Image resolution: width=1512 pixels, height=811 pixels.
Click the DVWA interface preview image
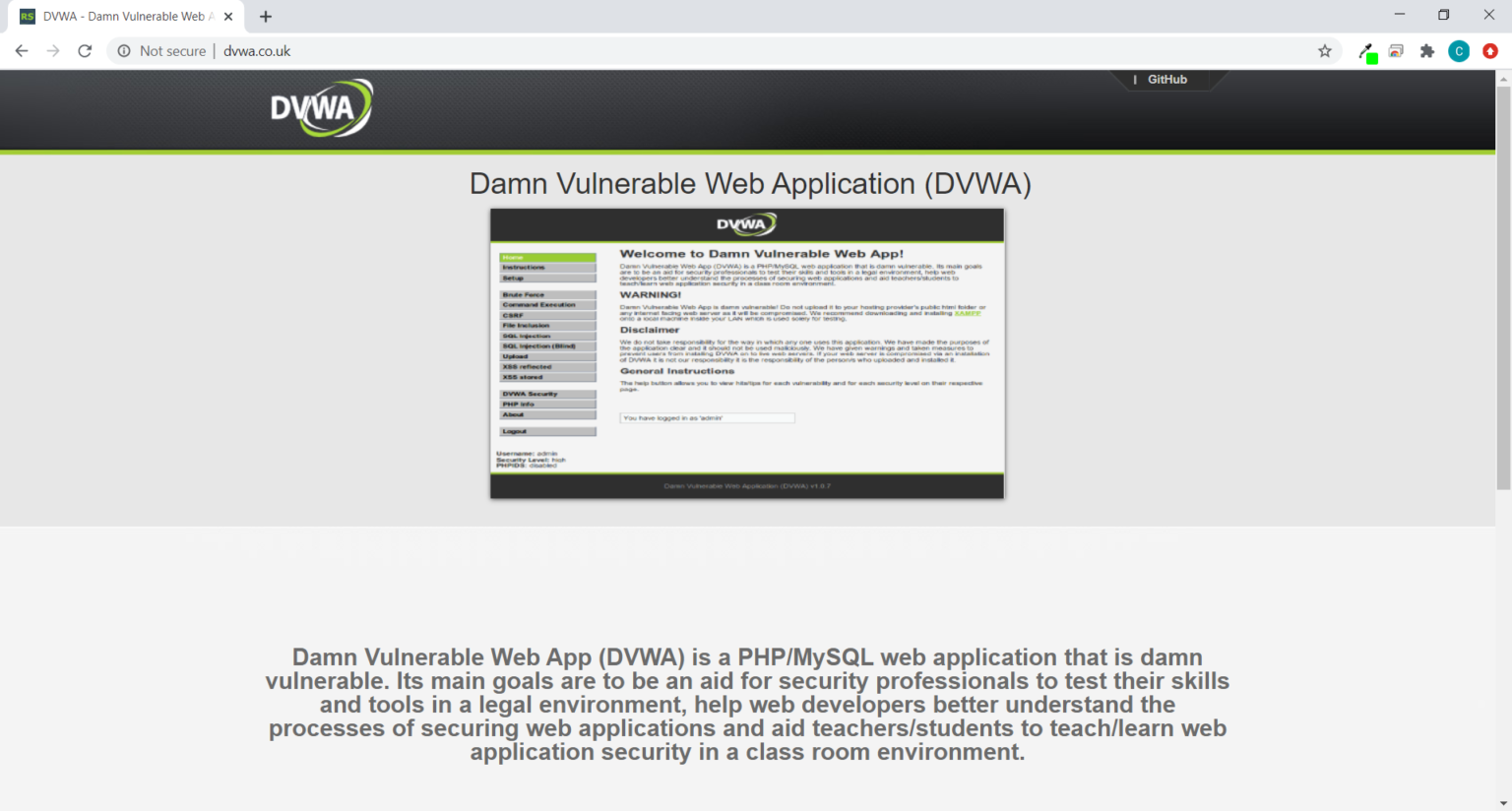coord(746,354)
